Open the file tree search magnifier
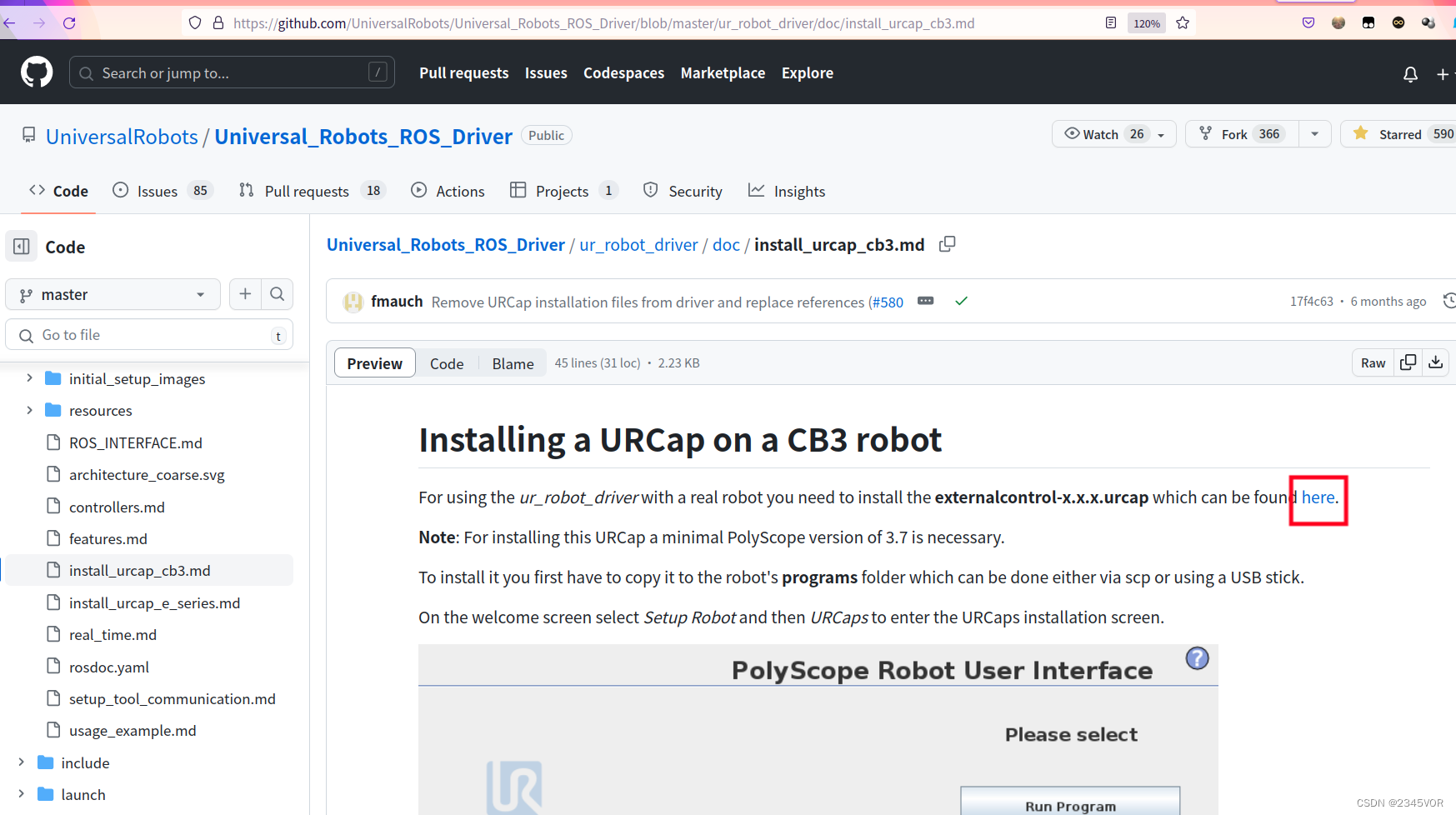This screenshot has height=815, width=1456. tap(278, 294)
